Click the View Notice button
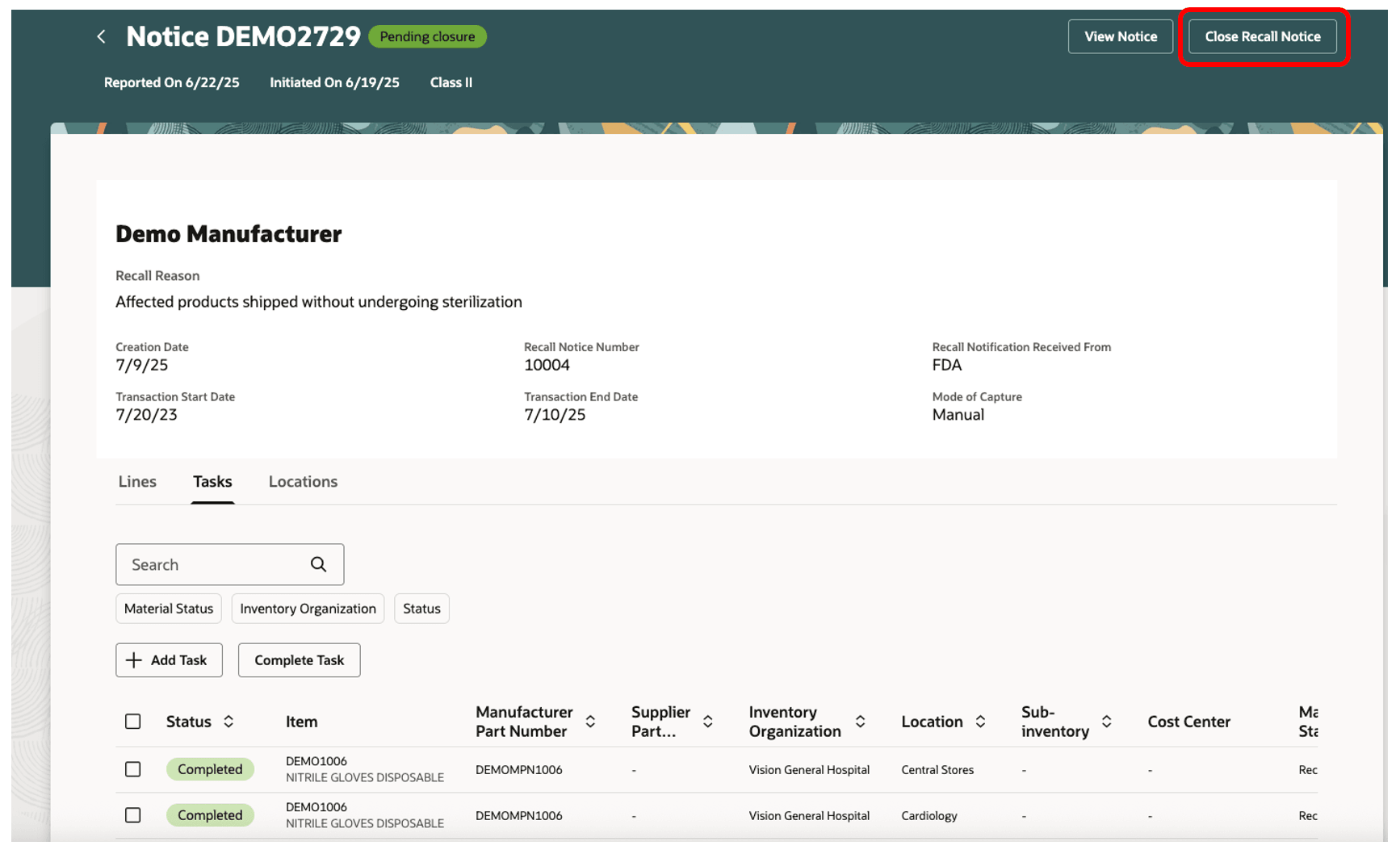 1121,36
